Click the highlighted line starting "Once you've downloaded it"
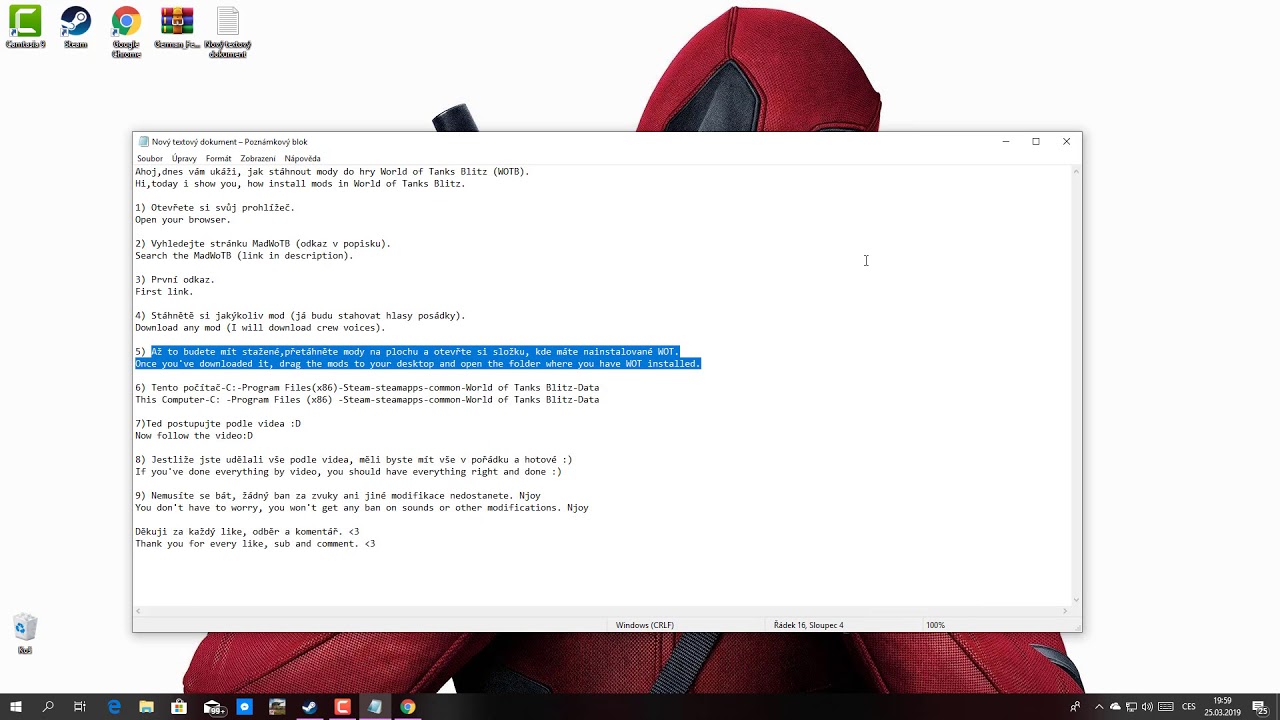 click(x=418, y=364)
